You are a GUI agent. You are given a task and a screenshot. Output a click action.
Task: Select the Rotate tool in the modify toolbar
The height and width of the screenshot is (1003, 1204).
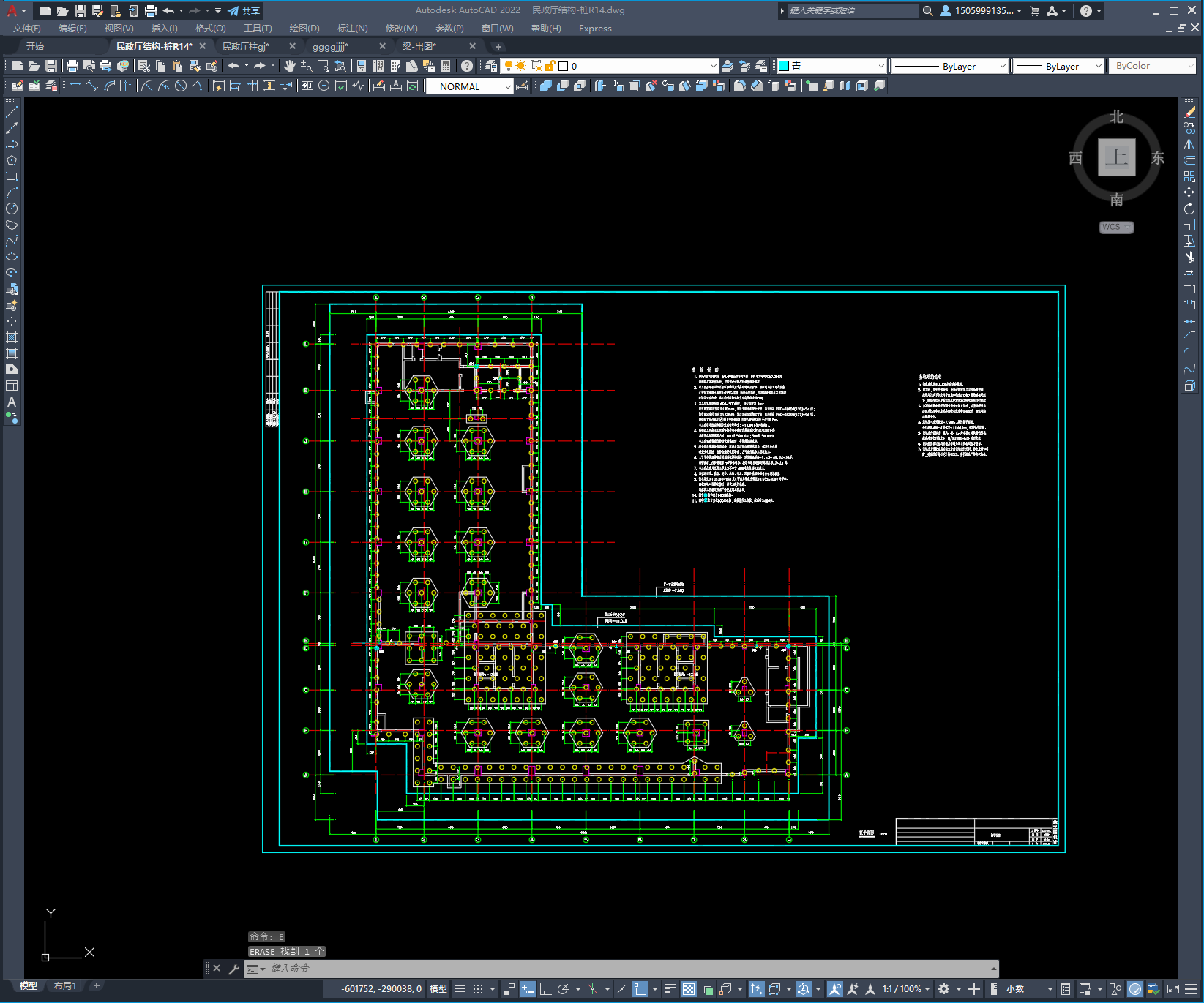point(1189,209)
